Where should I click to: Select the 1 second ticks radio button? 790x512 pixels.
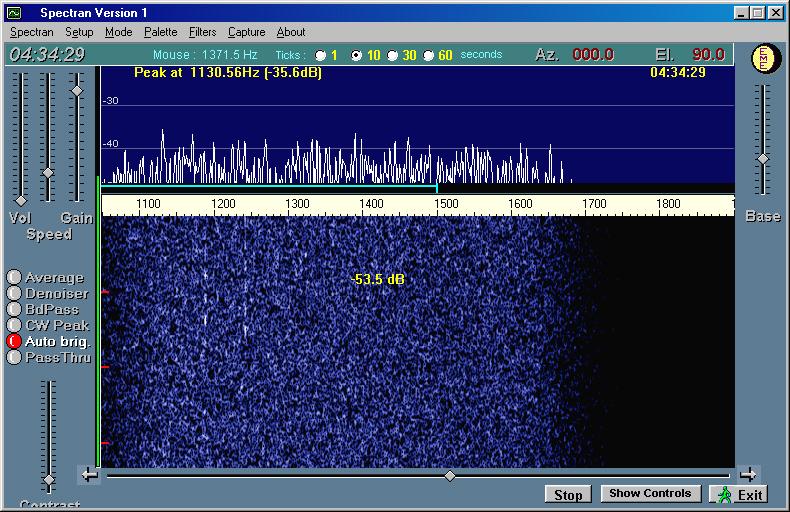[320, 55]
